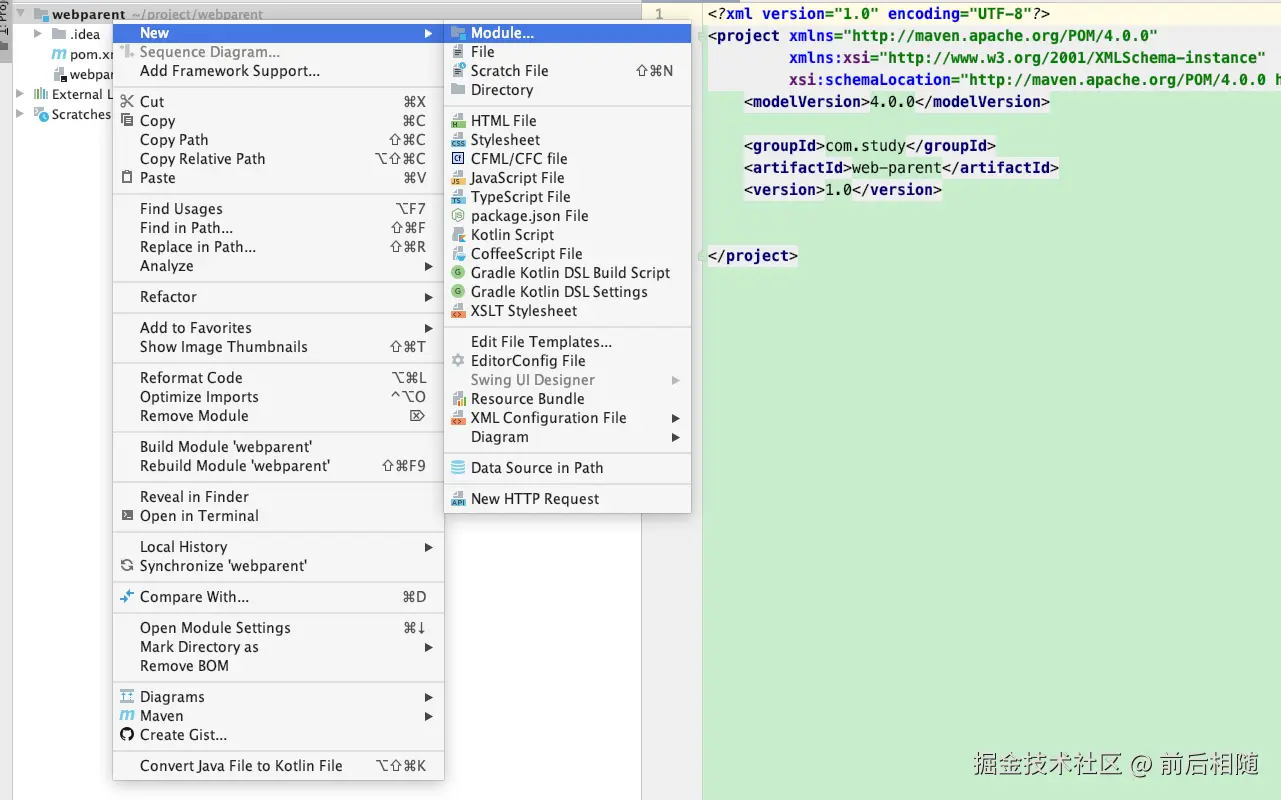The image size is (1281, 800).
Task: Click the Create Gist GitHub icon
Action: pos(127,735)
